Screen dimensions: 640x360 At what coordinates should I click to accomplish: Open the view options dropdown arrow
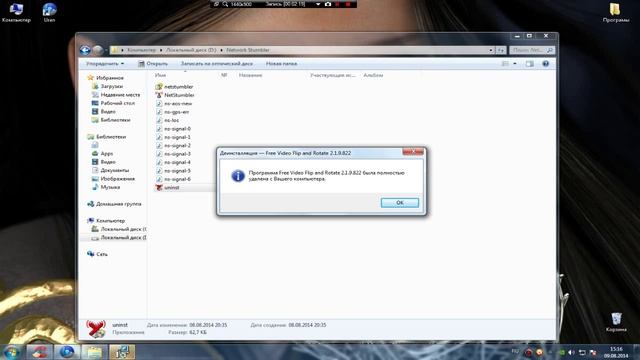click(x=515, y=64)
